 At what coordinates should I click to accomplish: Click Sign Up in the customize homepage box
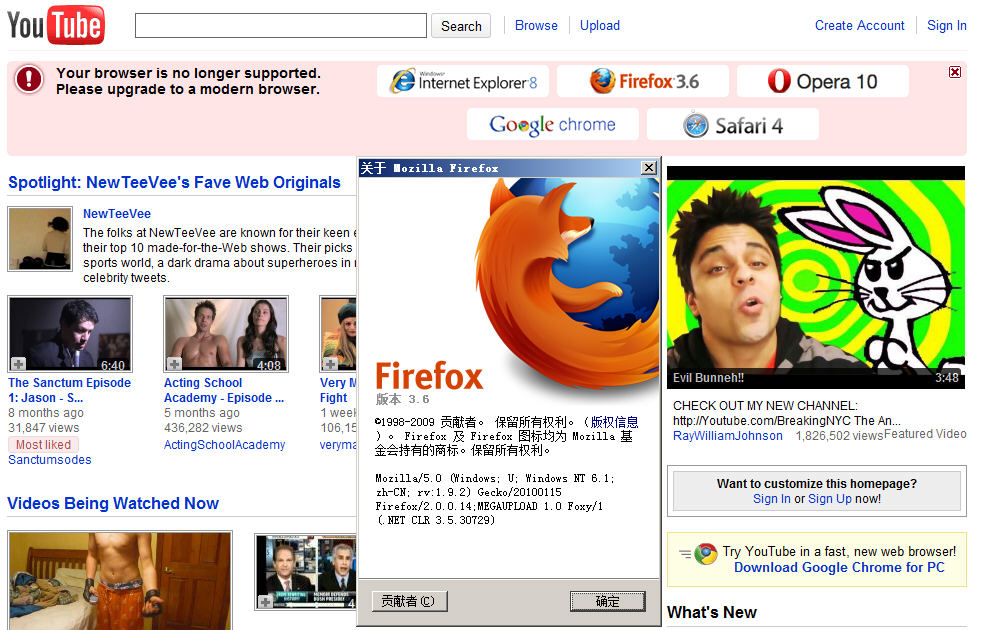coord(830,499)
